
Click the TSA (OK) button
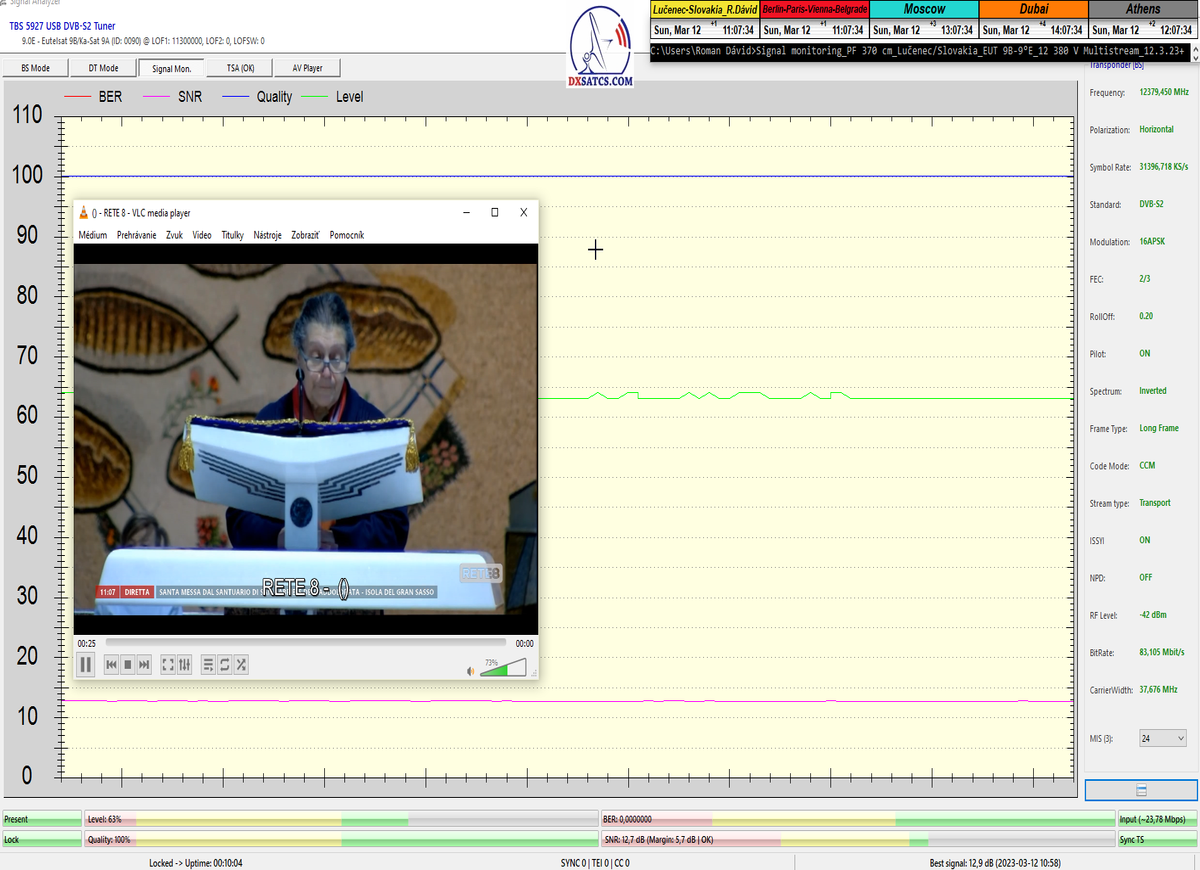tap(241, 68)
